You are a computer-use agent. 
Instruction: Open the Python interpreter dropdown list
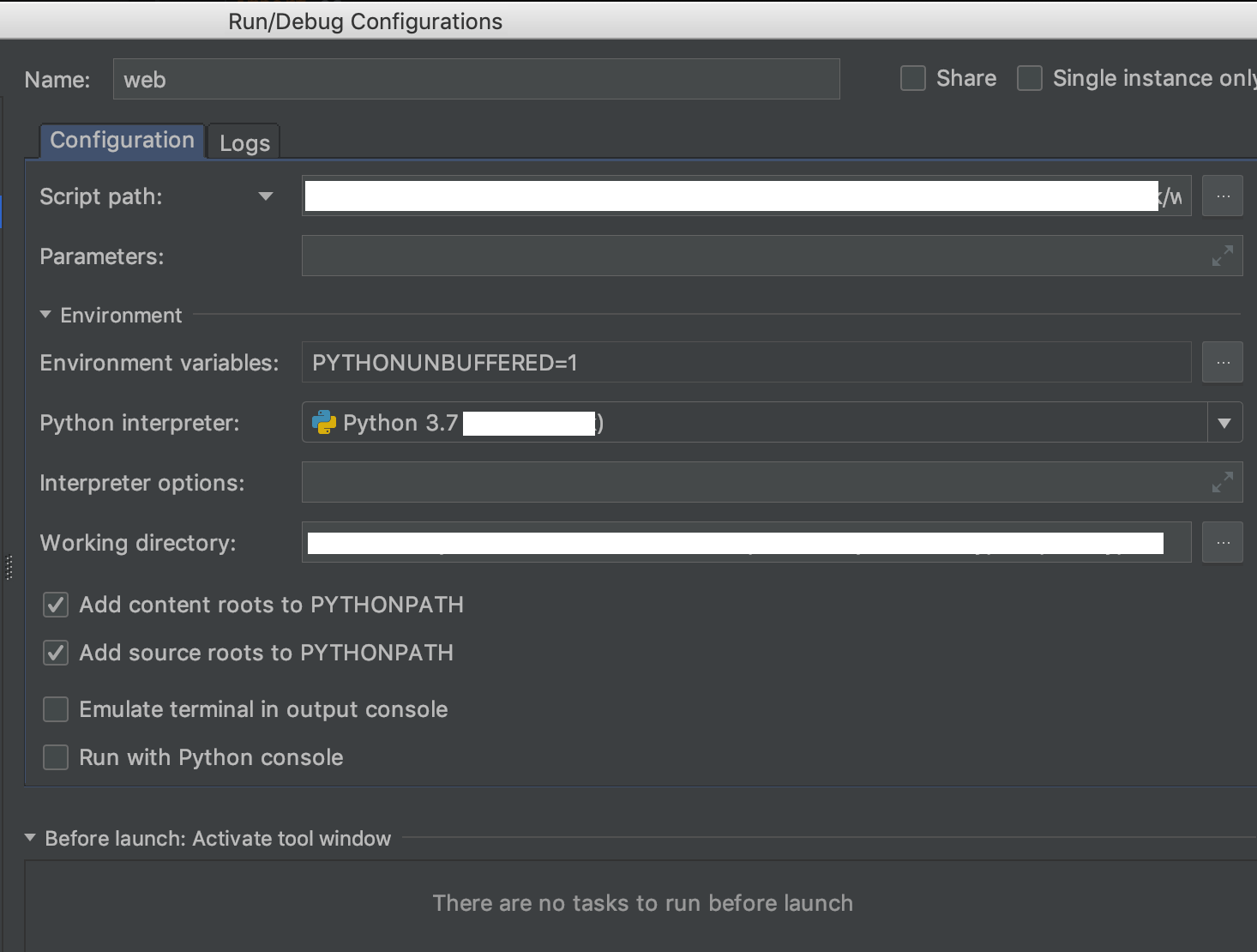click(1224, 423)
